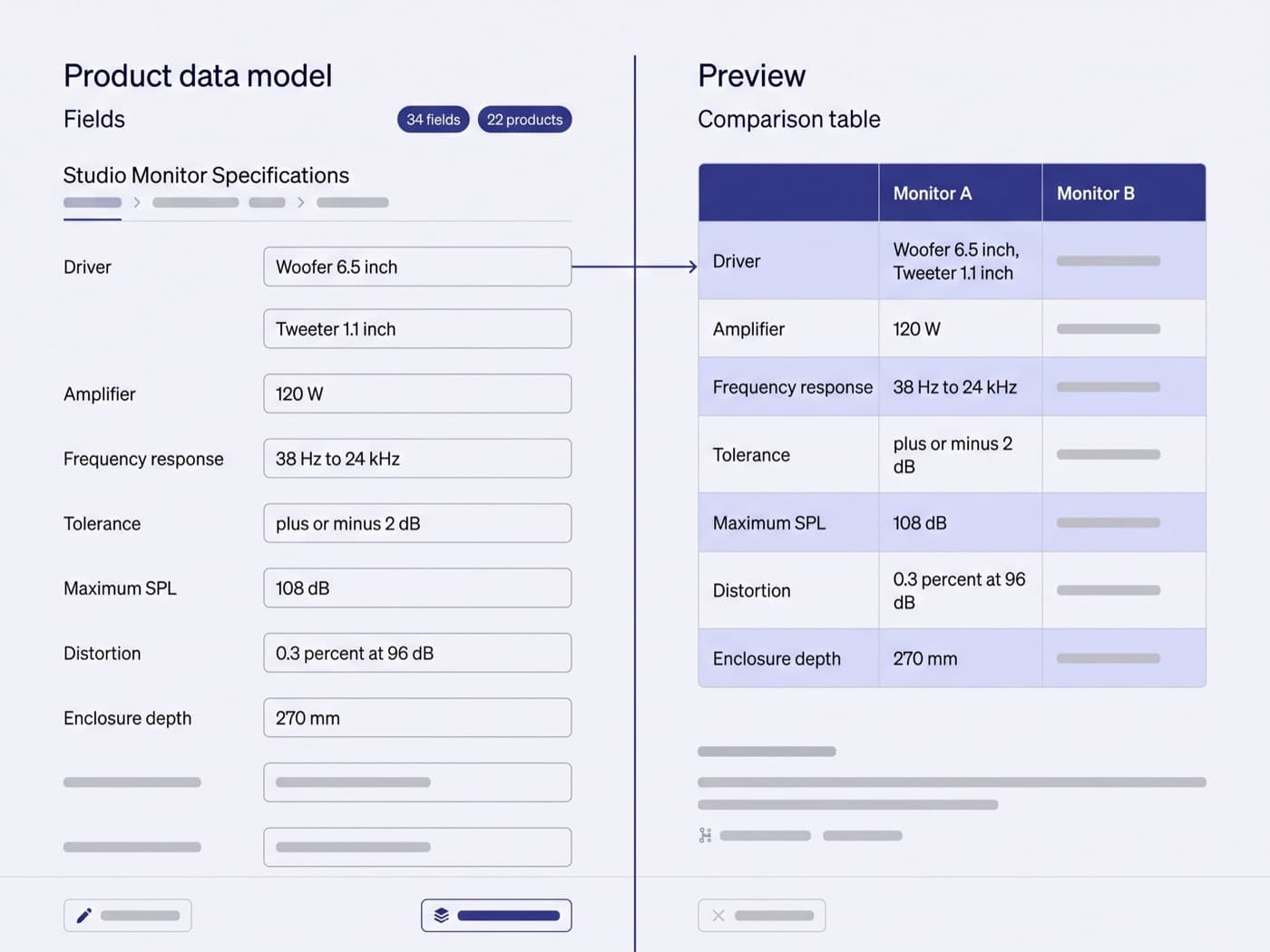Click the 0.3 percent at 96 dB table cell

961,590
